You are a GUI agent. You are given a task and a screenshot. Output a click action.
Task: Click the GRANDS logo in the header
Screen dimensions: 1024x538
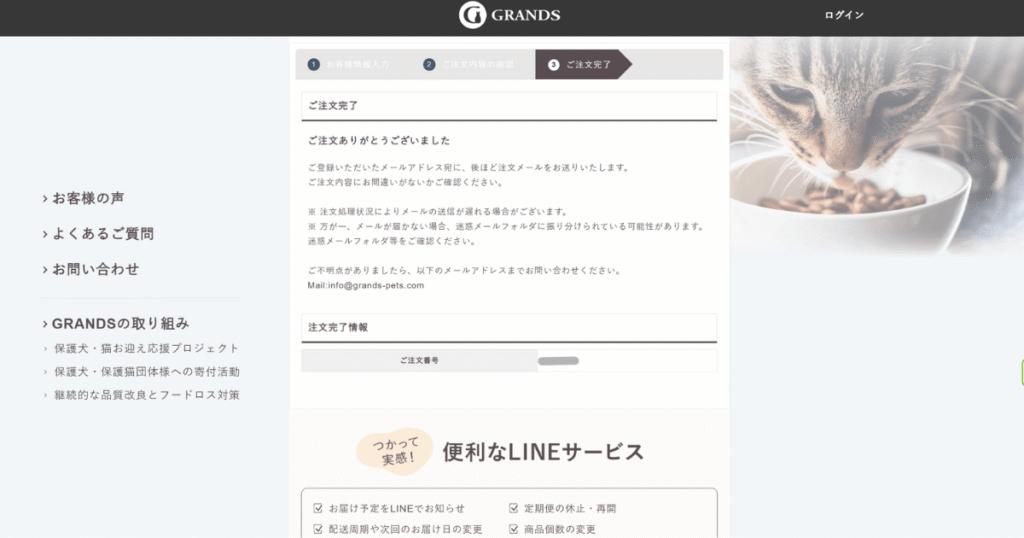coord(509,15)
